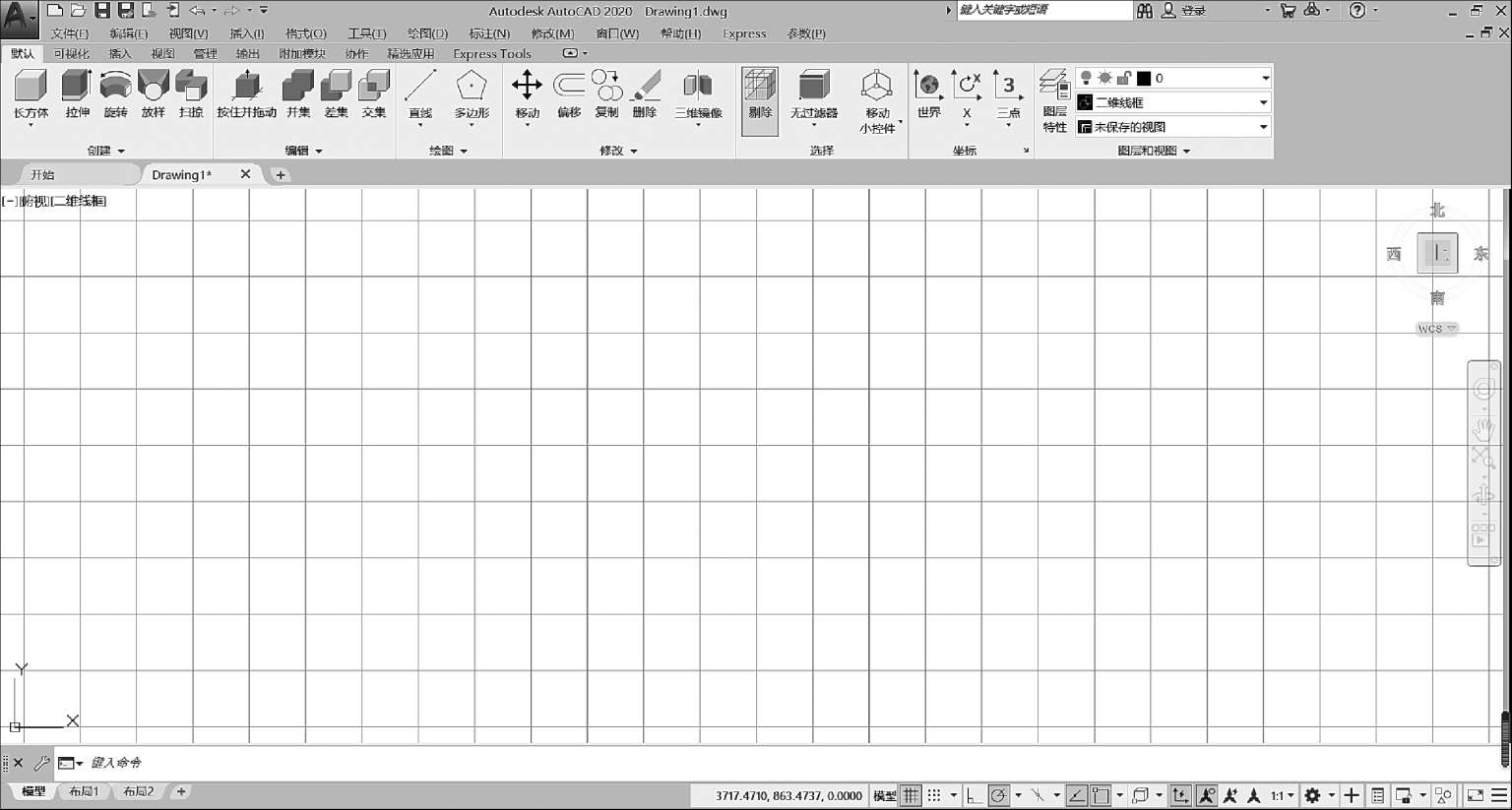1512x810 pixels.
Task: Click the WCS button under the ViewCube
Action: click(1436, 329)
